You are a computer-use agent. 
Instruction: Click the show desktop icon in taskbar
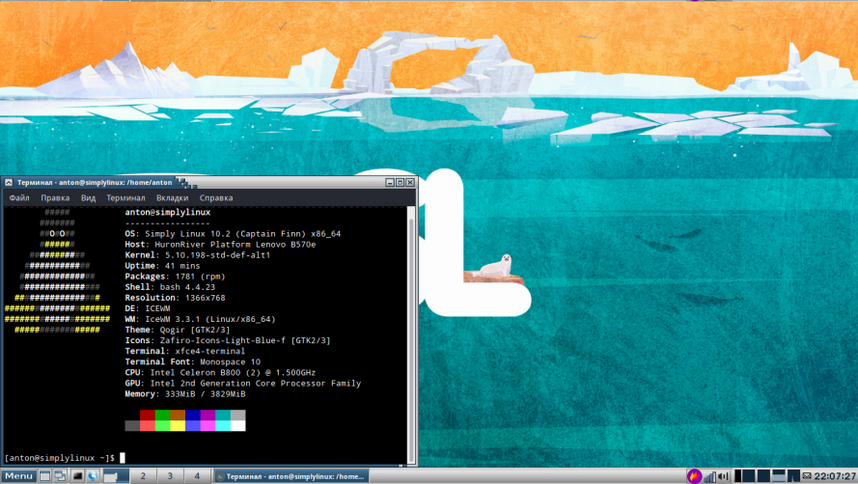[x=45, y=476]
